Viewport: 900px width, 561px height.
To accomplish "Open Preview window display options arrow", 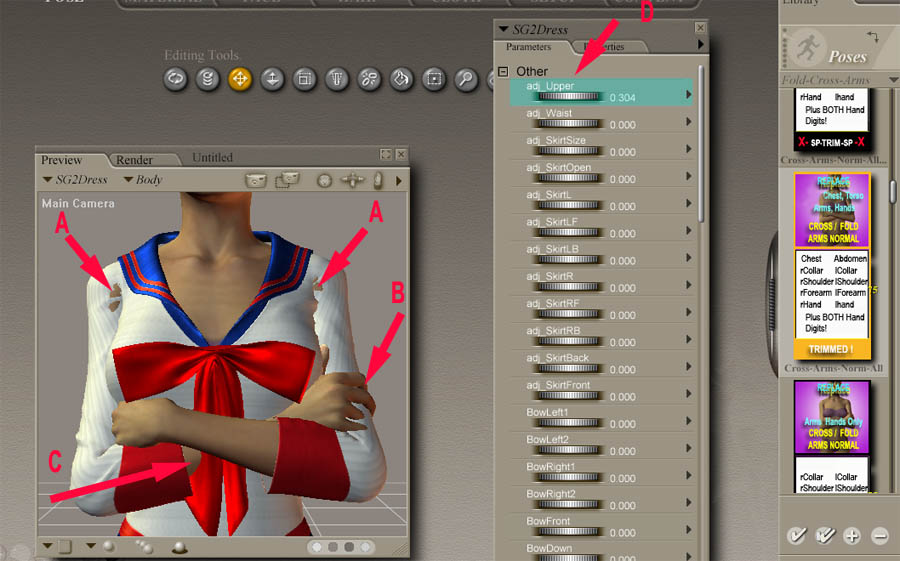I will [399, 181].
